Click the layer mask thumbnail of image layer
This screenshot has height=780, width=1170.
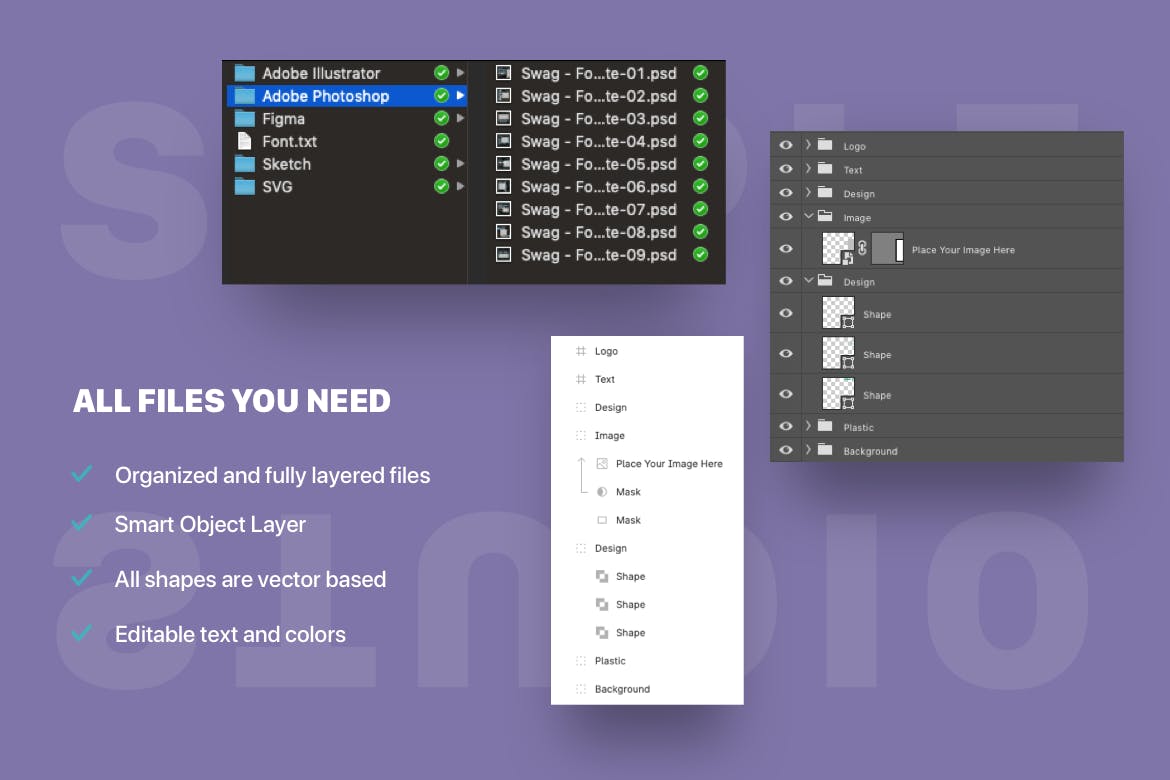pos(887,249)
